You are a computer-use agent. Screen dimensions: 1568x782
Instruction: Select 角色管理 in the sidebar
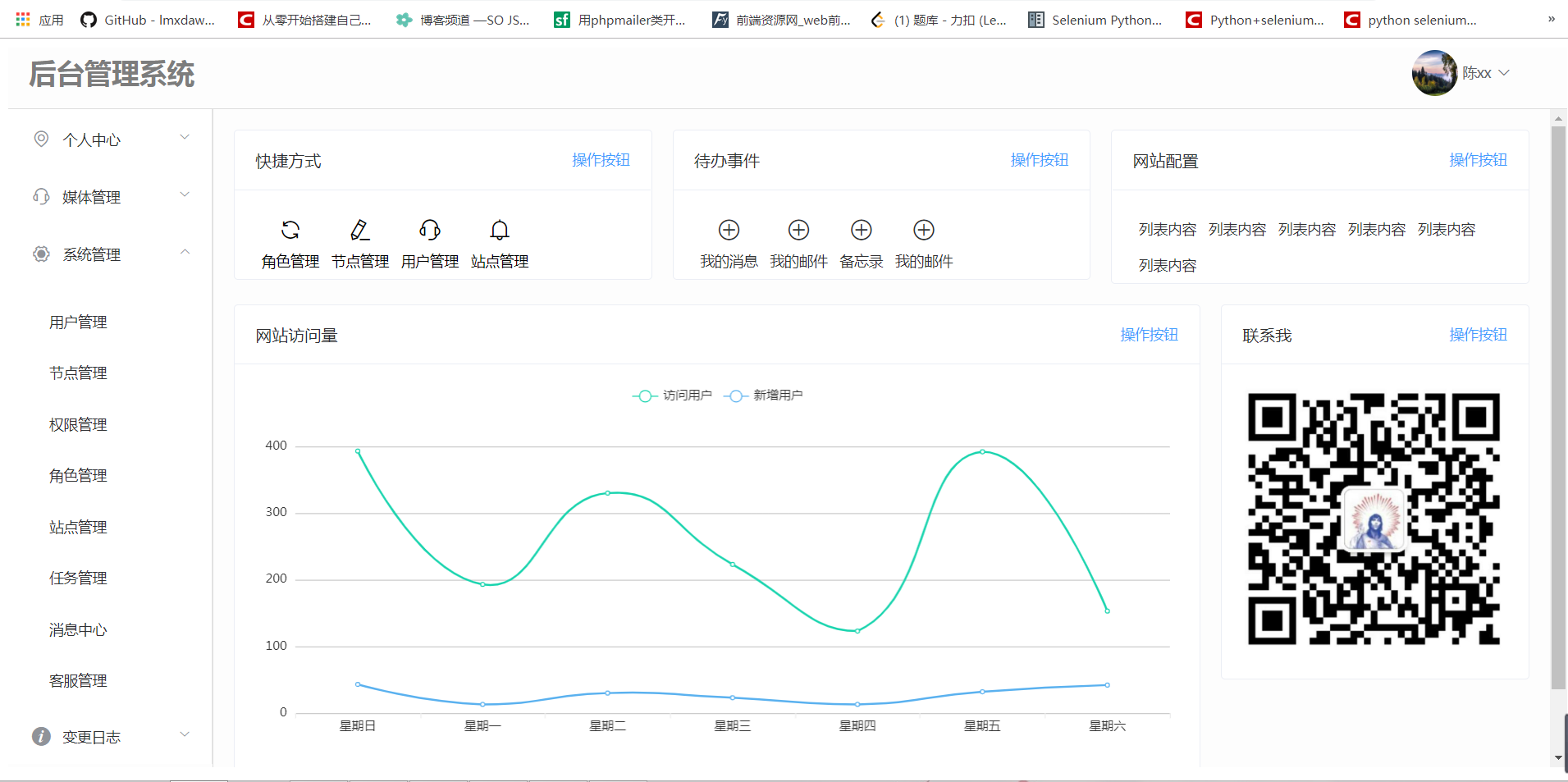point(78,476)
